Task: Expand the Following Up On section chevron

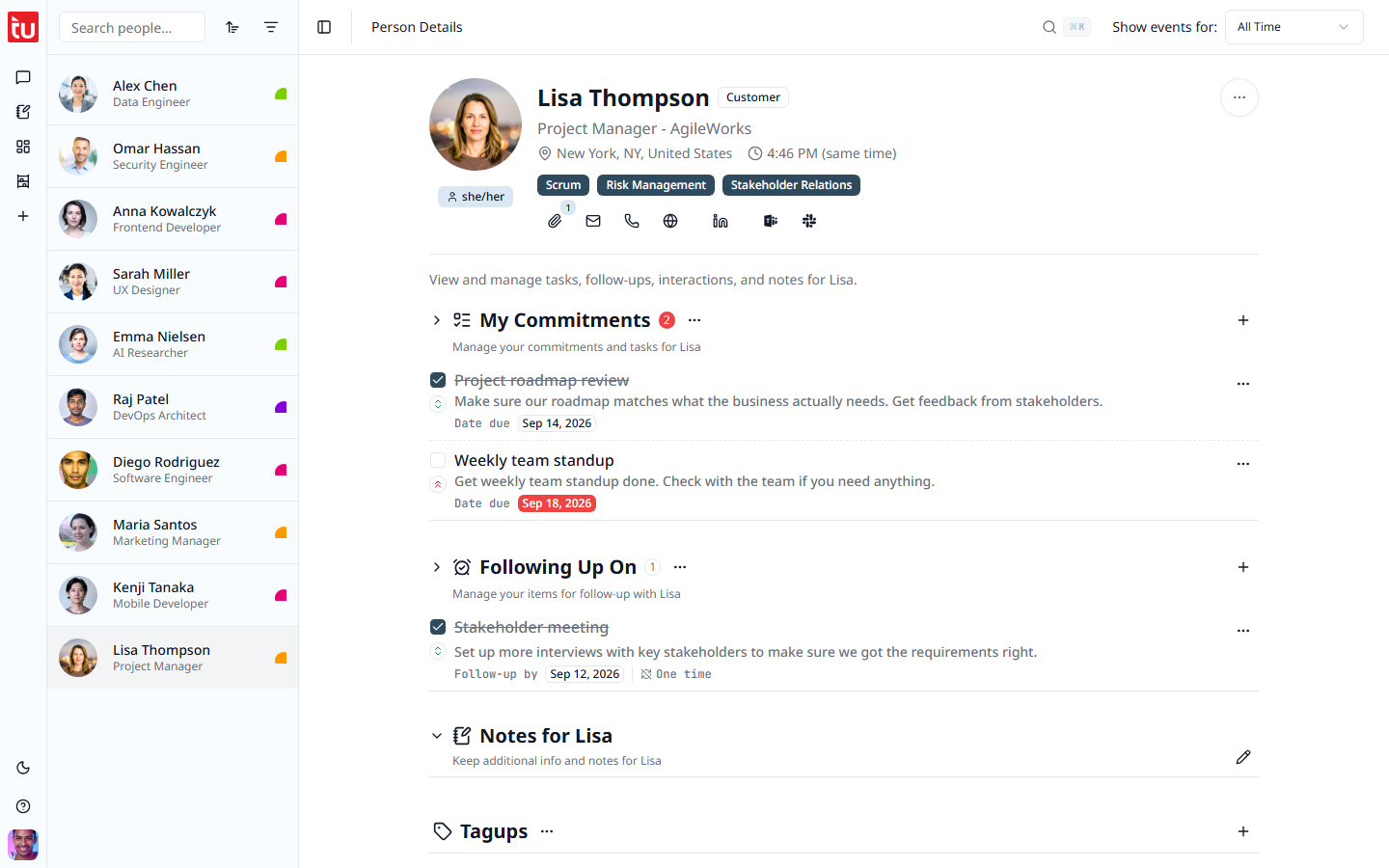Action: pyautogui.click(x=437, y=567)
